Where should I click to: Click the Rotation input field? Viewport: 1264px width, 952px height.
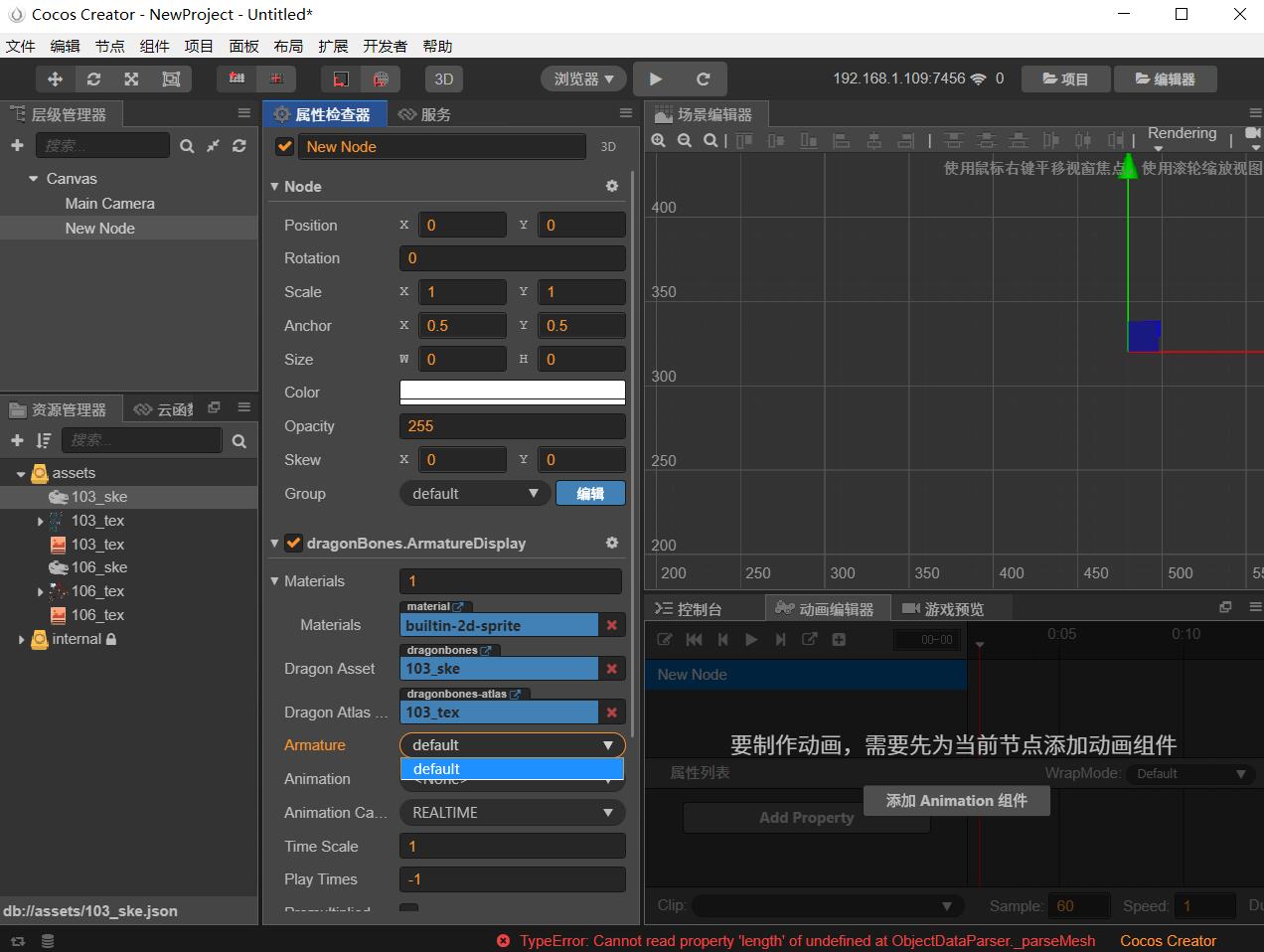(x=512, y=258)
